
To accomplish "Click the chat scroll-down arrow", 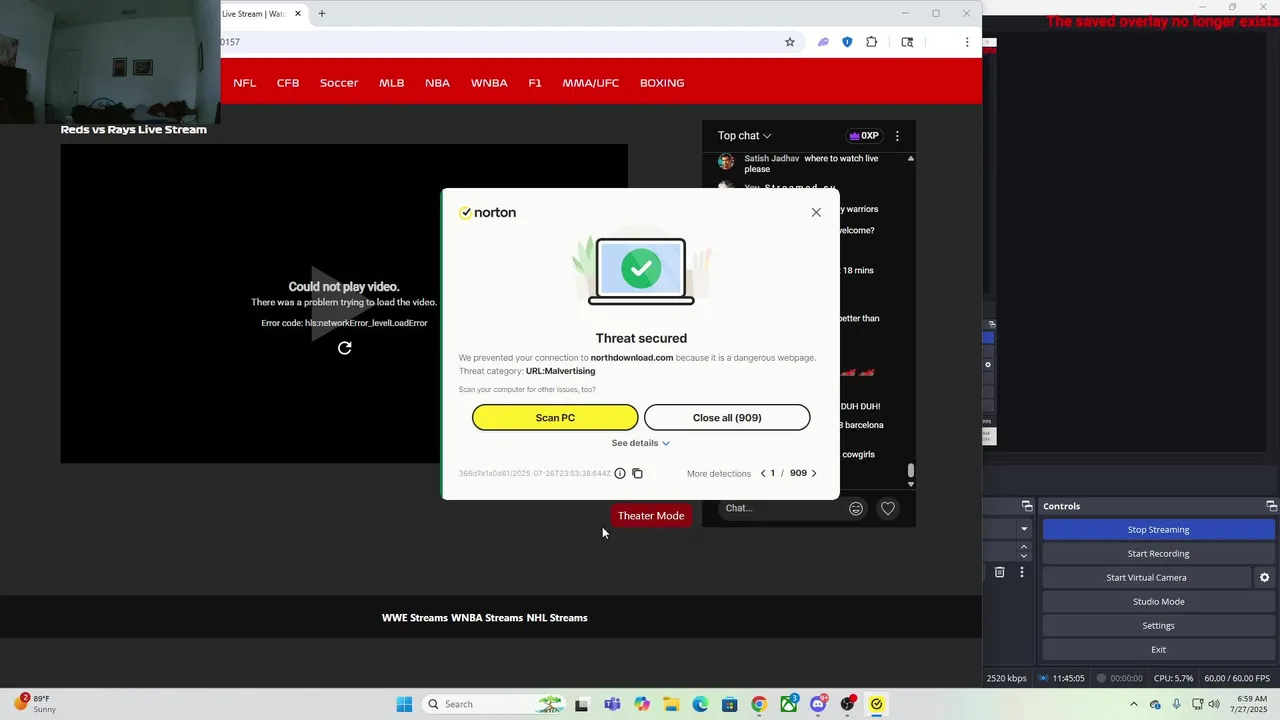I will click(x=910, y=484).
